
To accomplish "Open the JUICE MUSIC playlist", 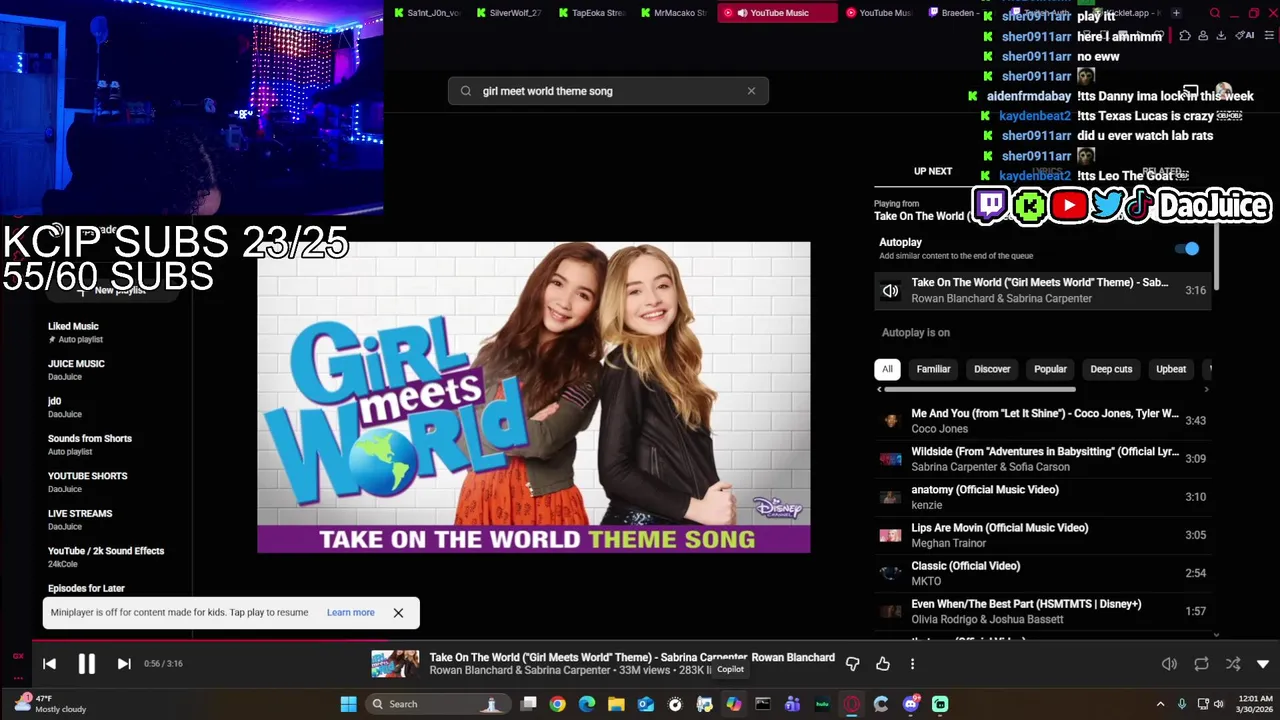I will [x=114, y=370].
